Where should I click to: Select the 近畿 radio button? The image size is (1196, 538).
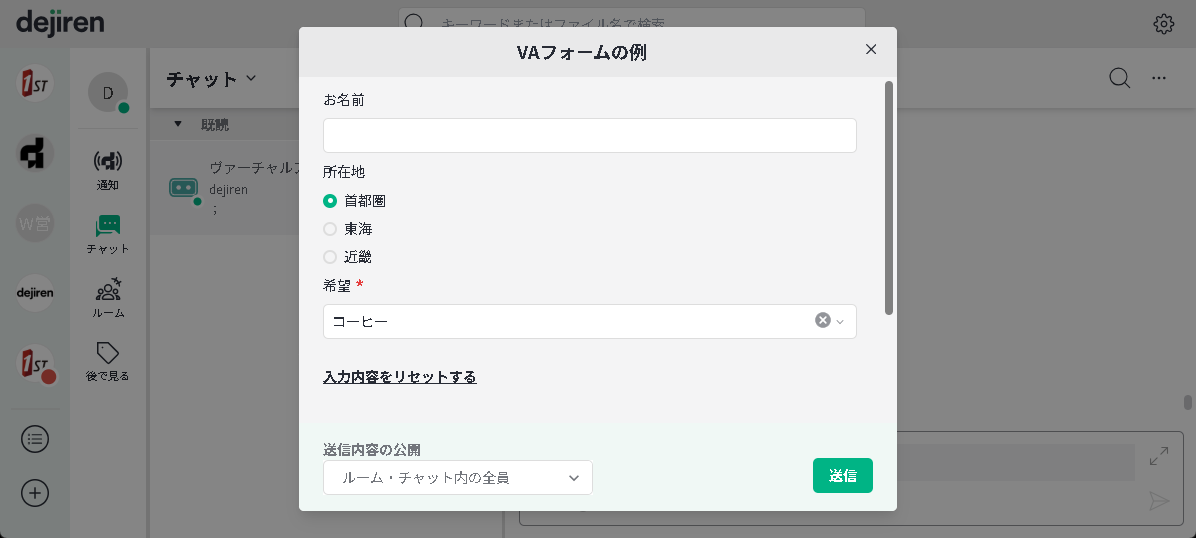[330, 257]
